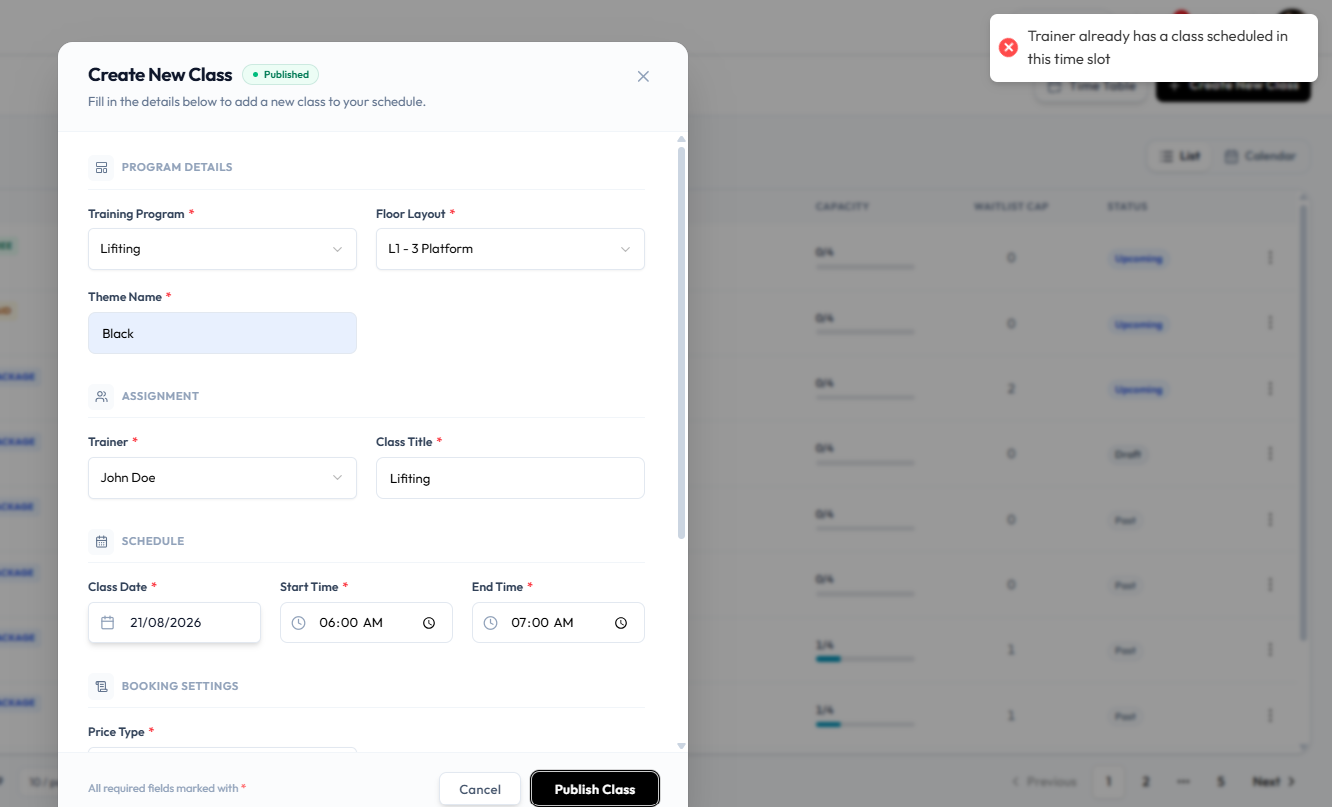The image size is (1332, 807).
Task: Click the "Theme Name" label
Action: (125, 297)
